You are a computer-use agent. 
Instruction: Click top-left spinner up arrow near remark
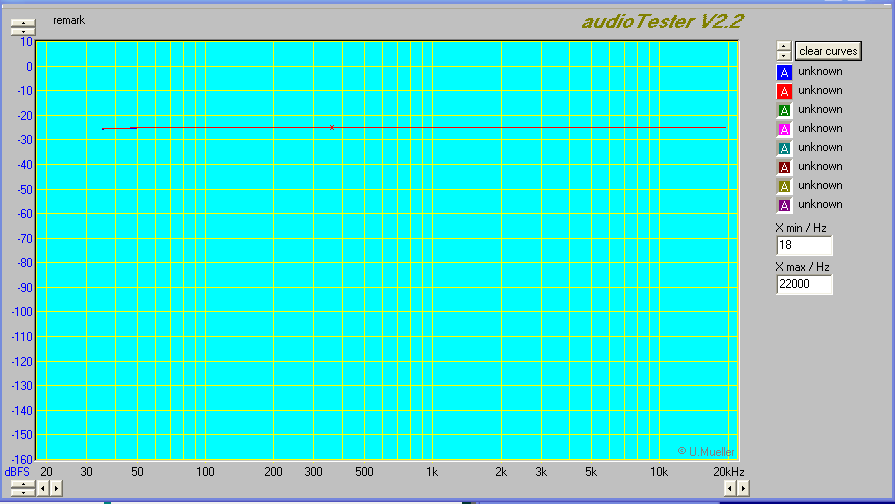23,23
